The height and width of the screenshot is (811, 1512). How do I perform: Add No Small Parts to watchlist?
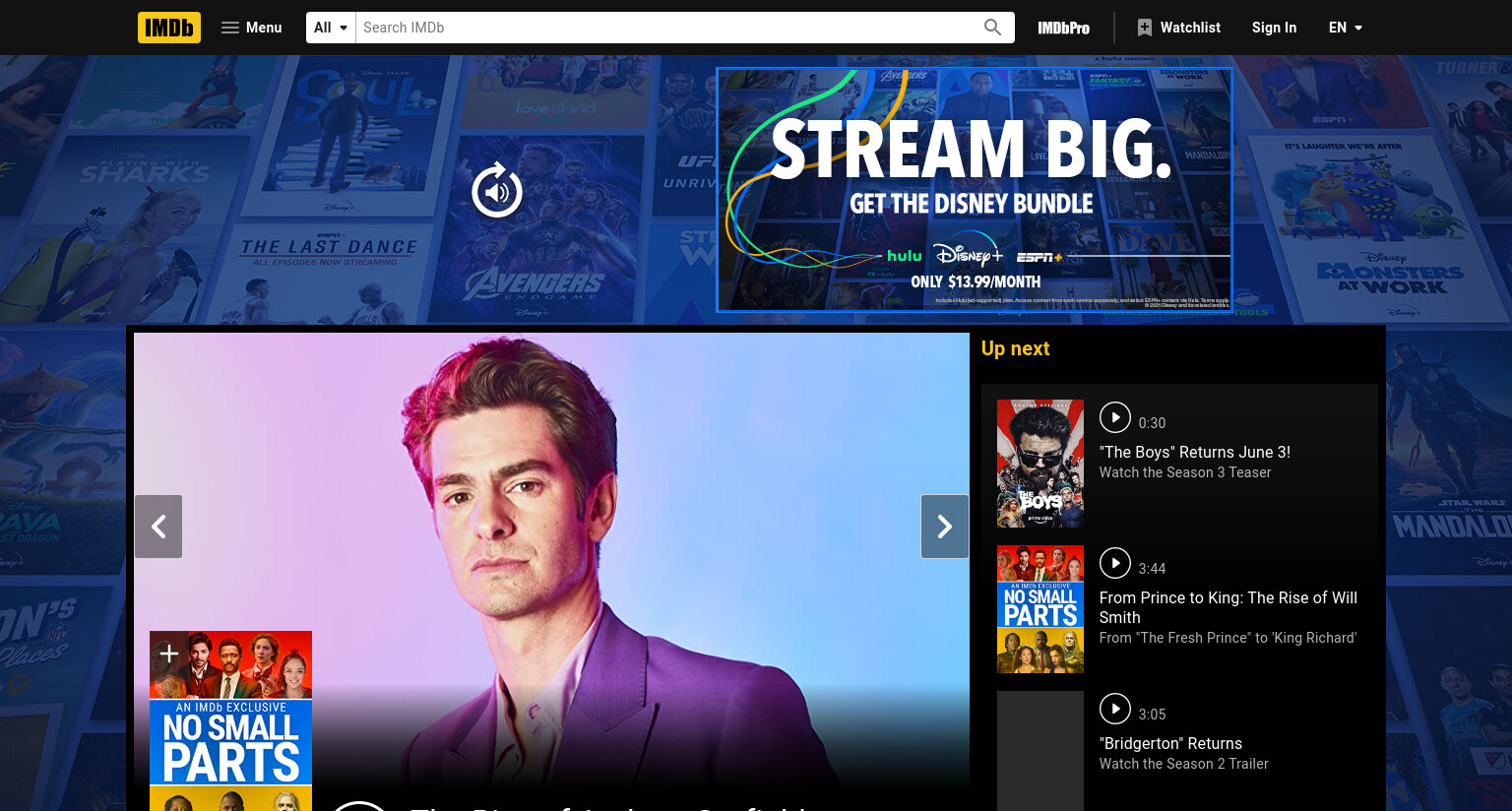(x=168, y=654)
